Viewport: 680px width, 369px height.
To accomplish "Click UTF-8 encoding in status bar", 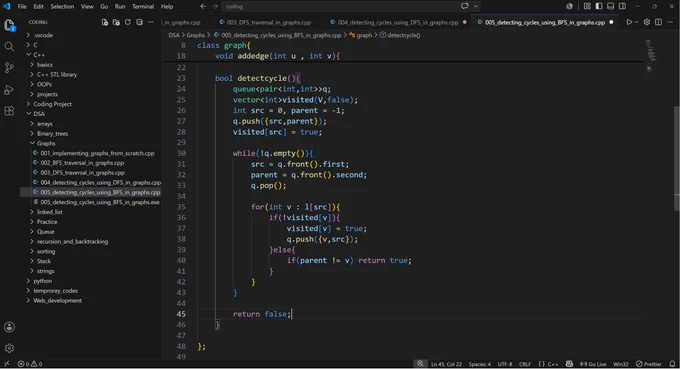I will (x=505, y=364).
